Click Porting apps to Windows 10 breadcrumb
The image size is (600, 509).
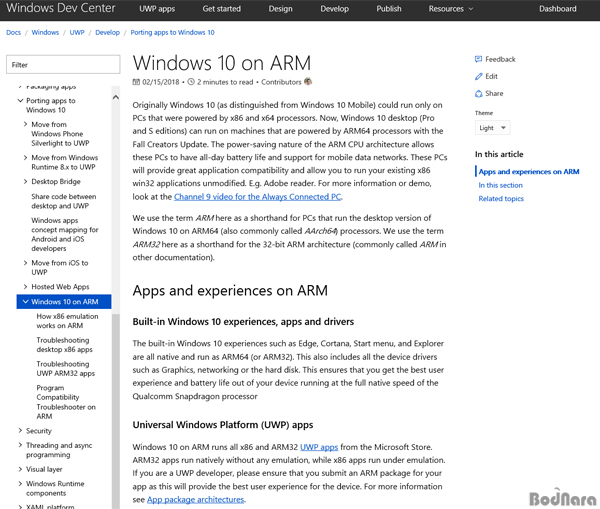point(173,33)
